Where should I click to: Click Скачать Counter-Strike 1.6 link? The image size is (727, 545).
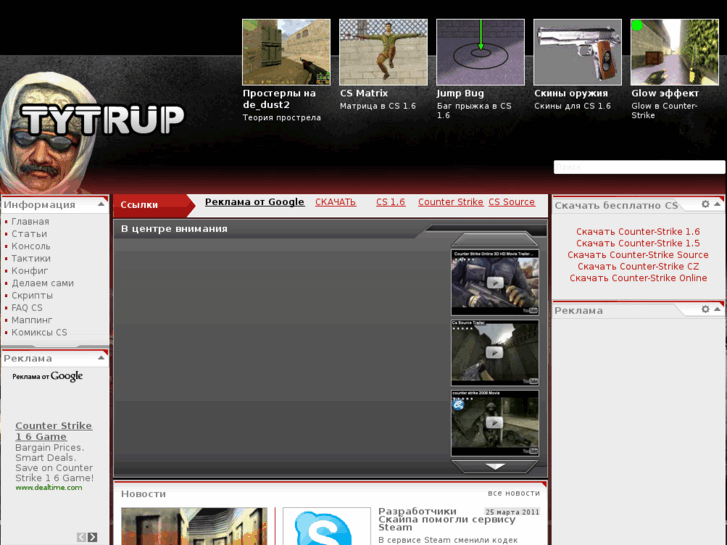pyautogui.click(x=638, y=231)
